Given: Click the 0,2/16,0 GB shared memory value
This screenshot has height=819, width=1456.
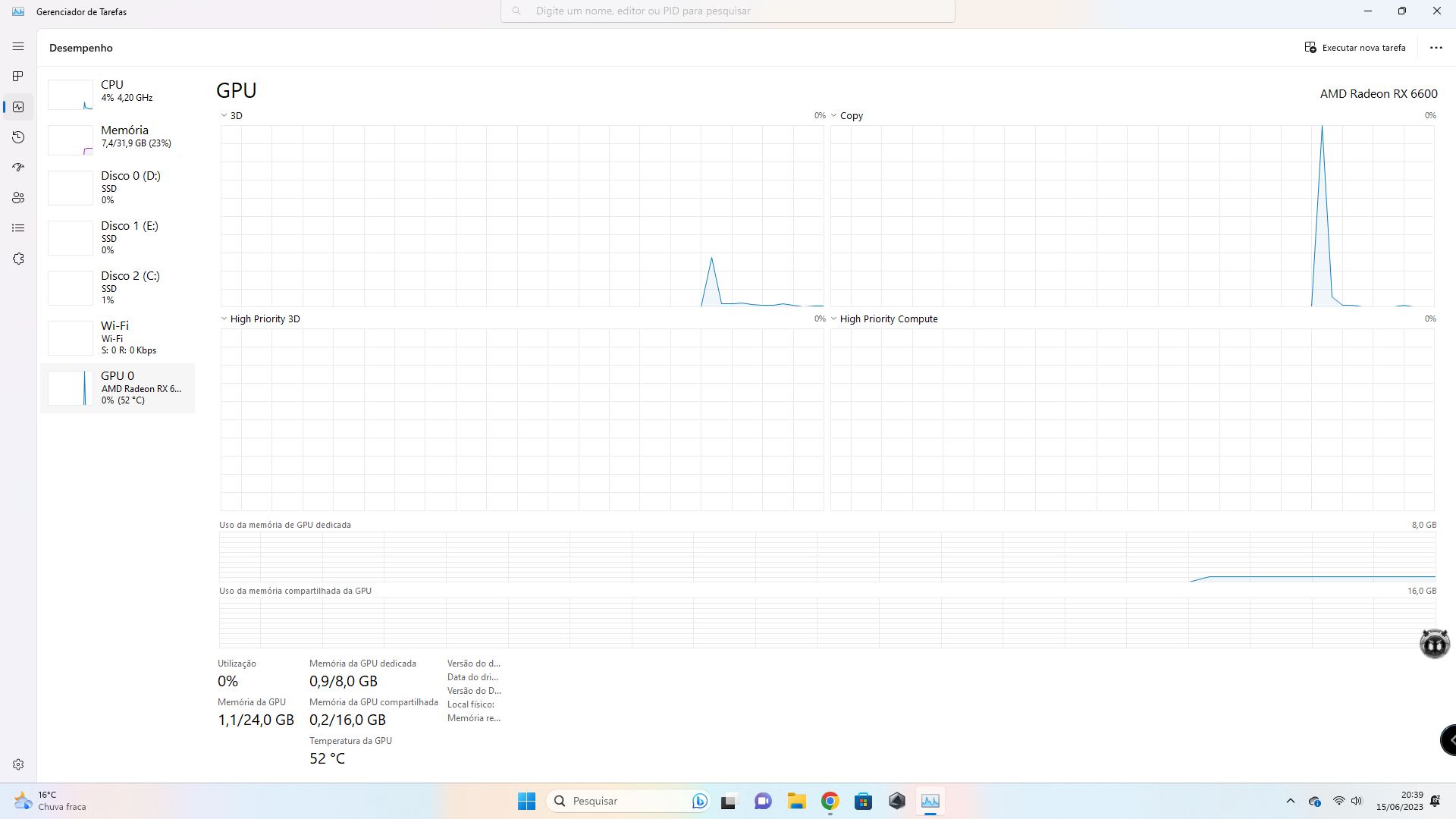Looking at the screenshot, I should (347, 720).
